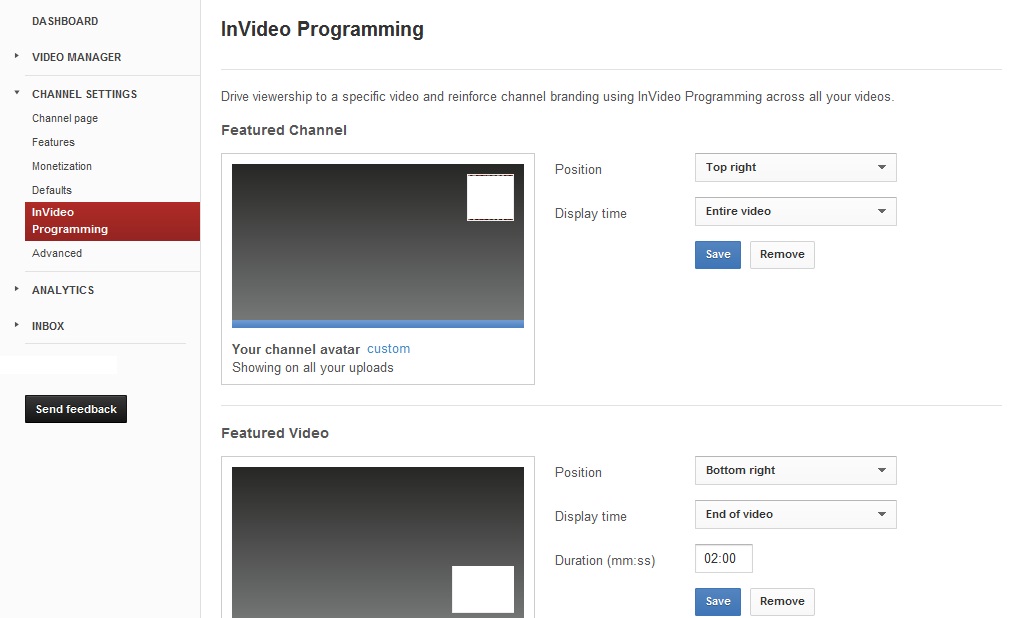Expand Inbox arrow
1016x618 pixels.
tap(16, 325)
